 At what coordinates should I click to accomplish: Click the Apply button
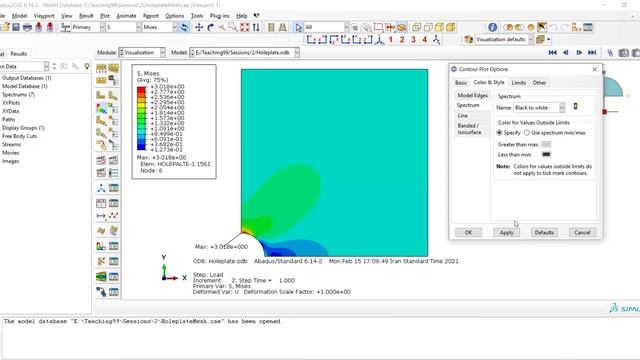(x=506, y=232)
